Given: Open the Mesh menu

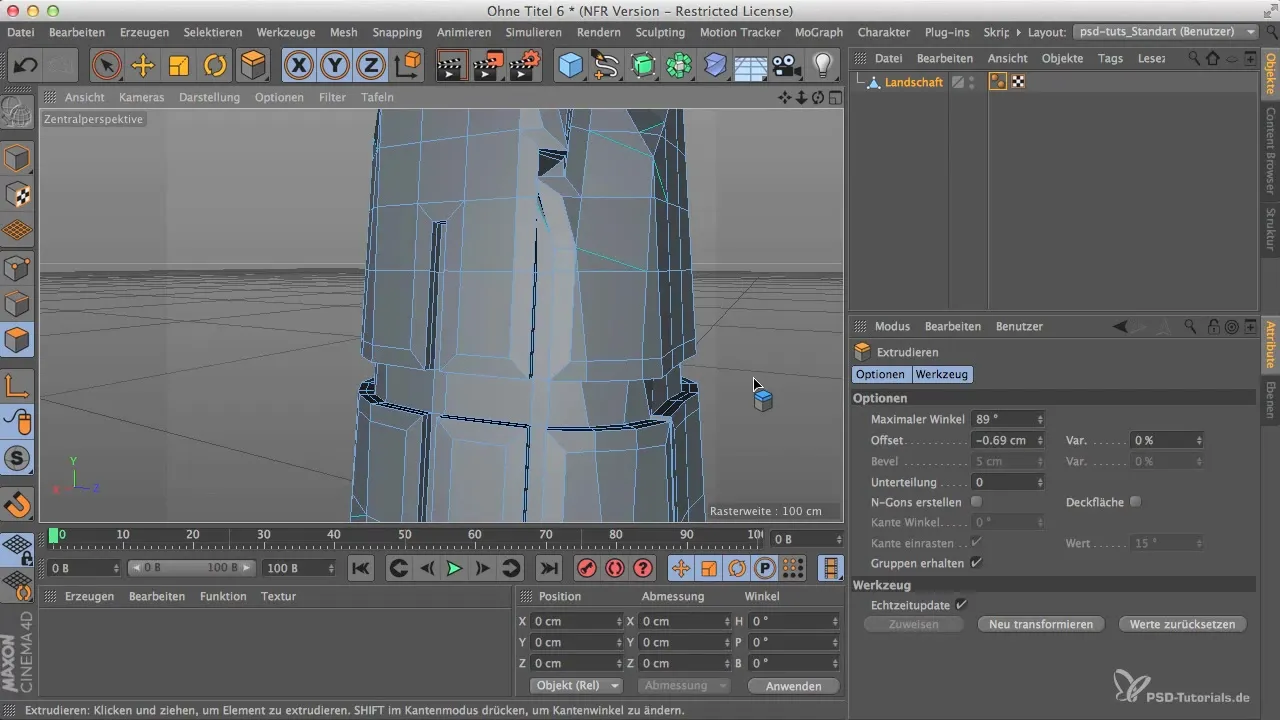Looking at the screenshot, I should tap(343, 32).
